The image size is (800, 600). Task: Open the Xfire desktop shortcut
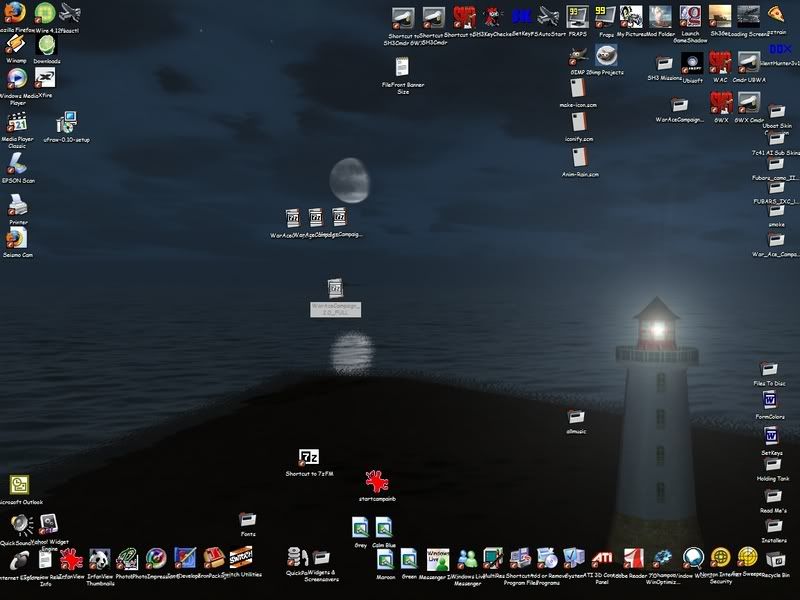45,78
